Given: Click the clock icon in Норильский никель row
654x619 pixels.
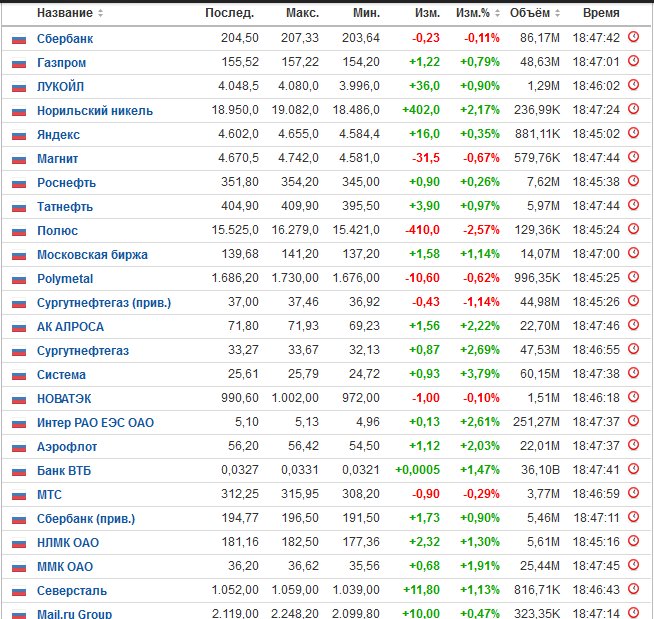Looking at the screenshot, I should [x=633, y=109].
